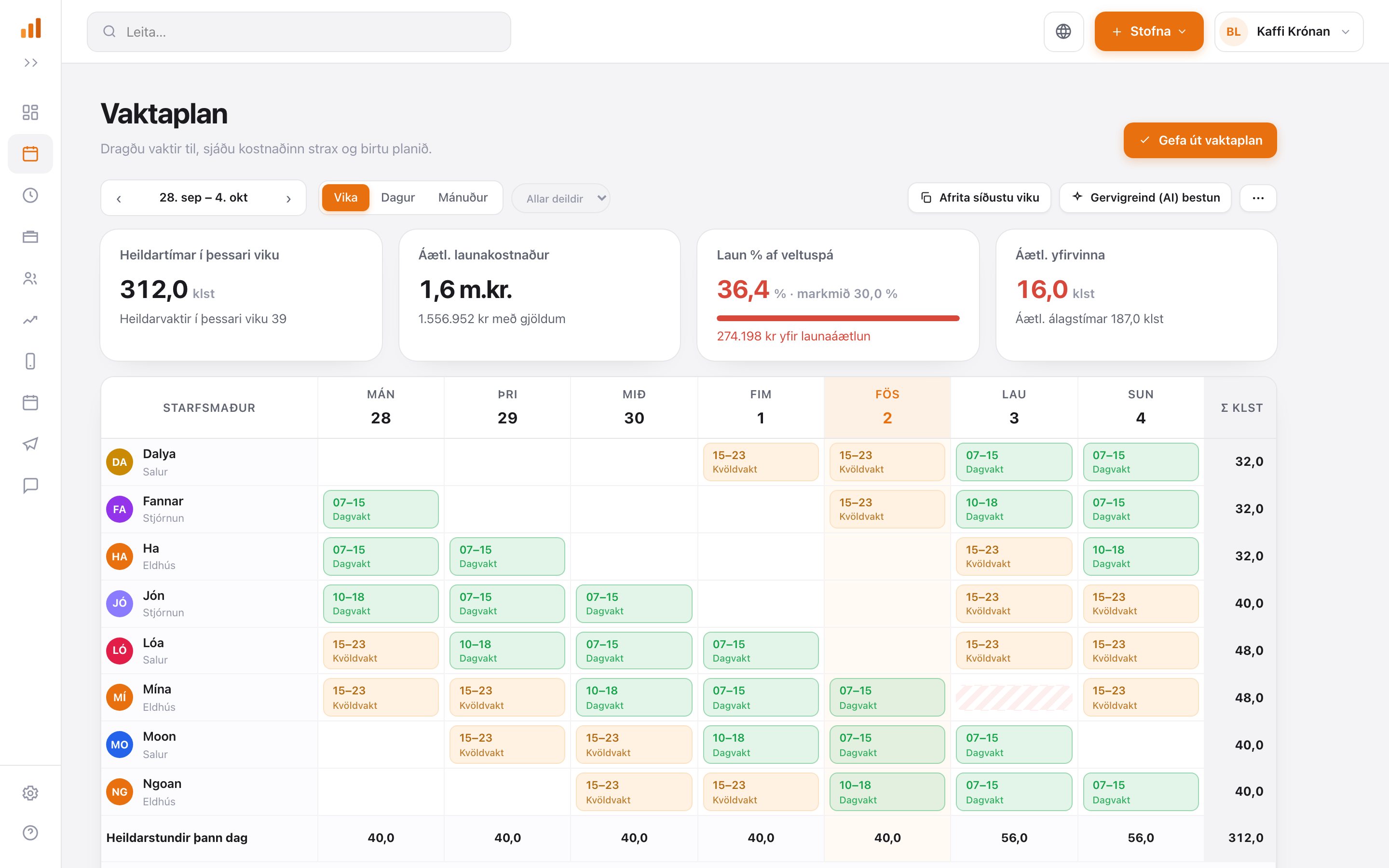
Task: Open the mobile phone sidebar icon
Action: [30, 361]
